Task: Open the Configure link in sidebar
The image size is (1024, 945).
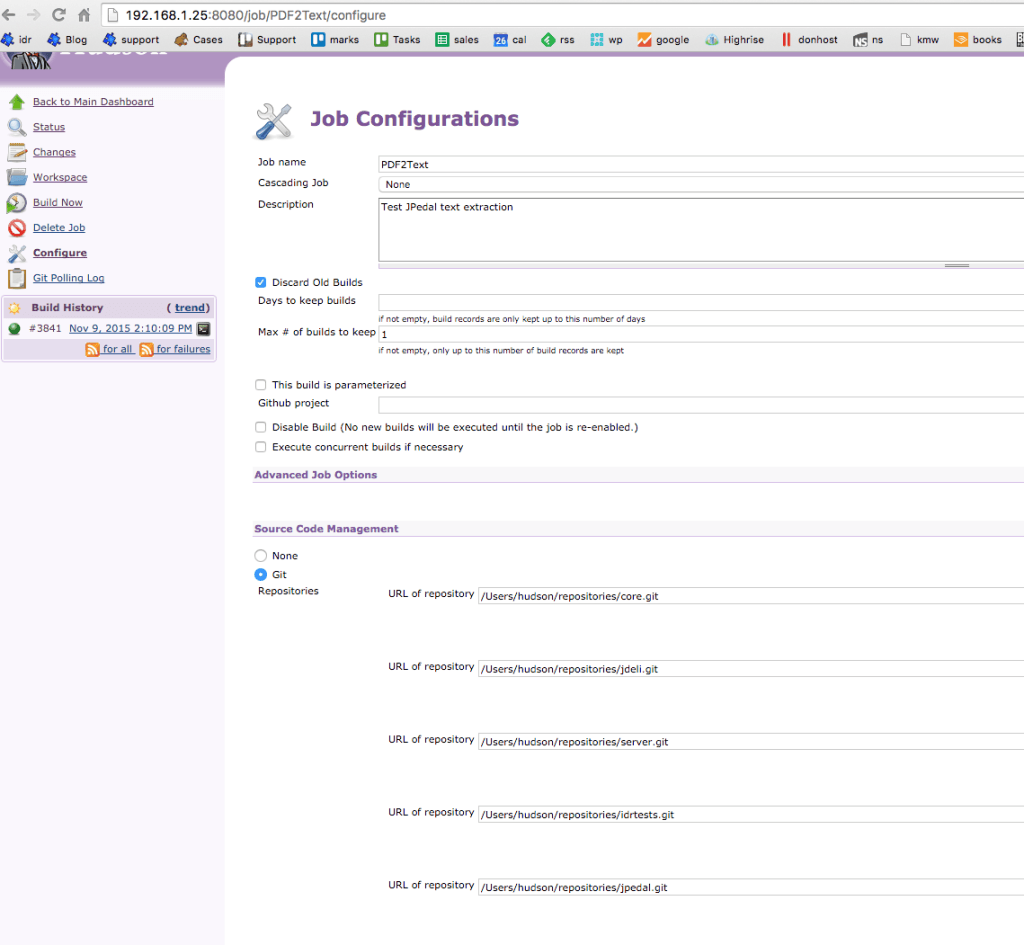Action: point(60,253)
